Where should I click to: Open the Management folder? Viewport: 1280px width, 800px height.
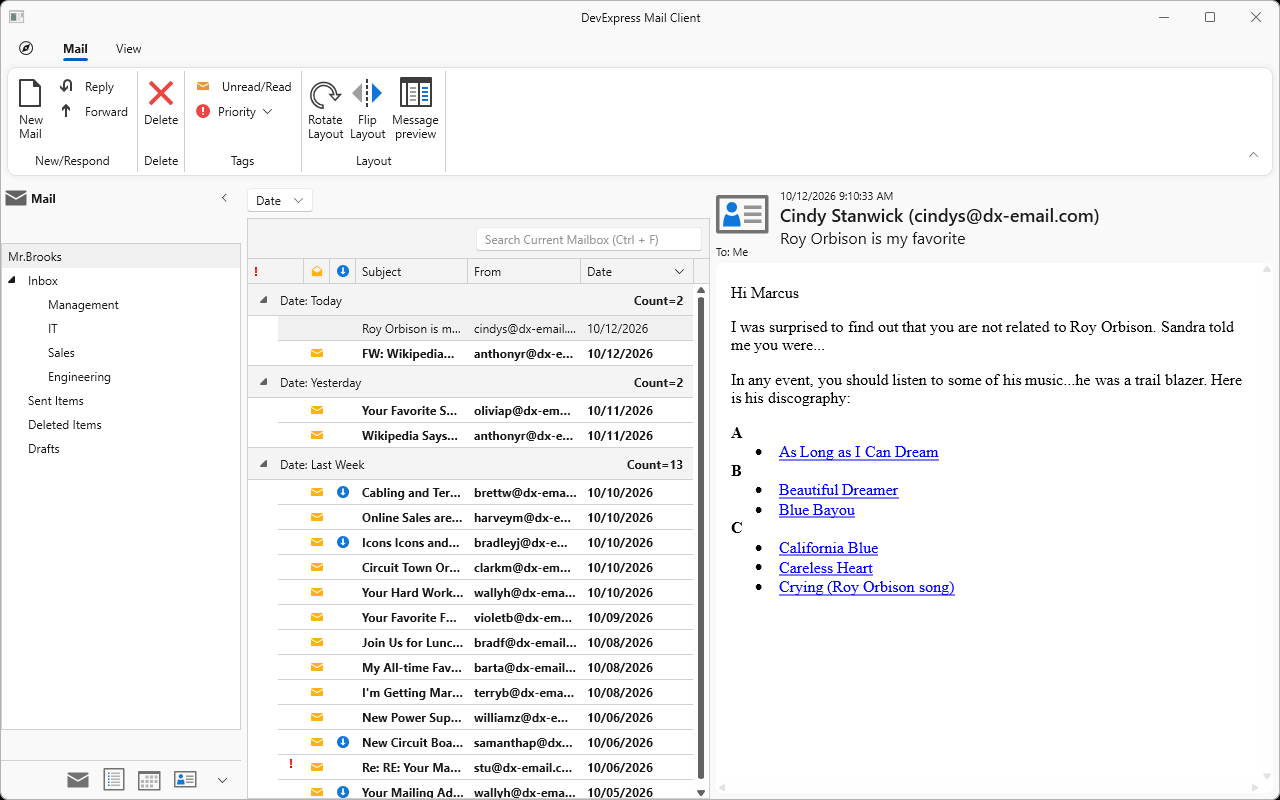83,305
